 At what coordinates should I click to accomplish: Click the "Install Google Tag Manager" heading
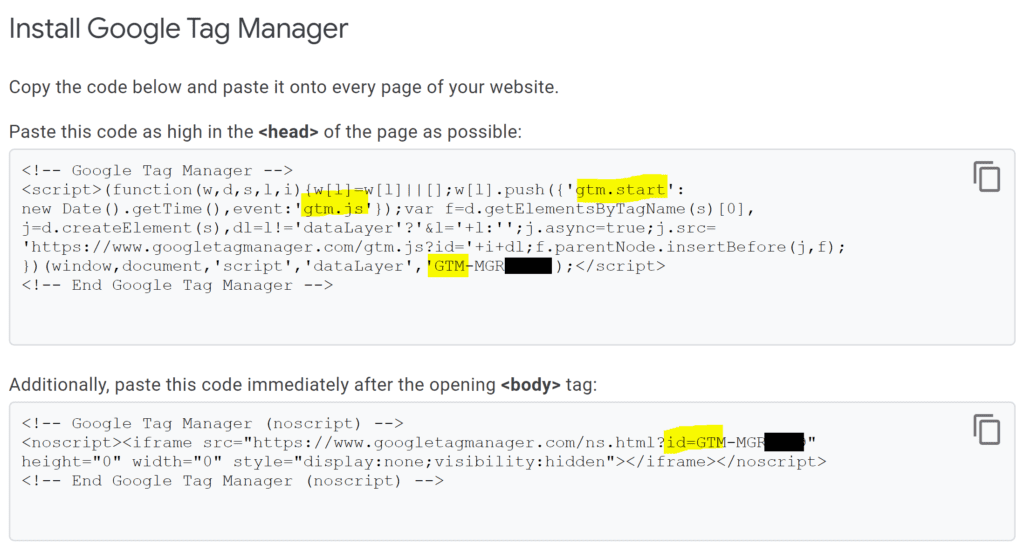[x=178, y=28]
